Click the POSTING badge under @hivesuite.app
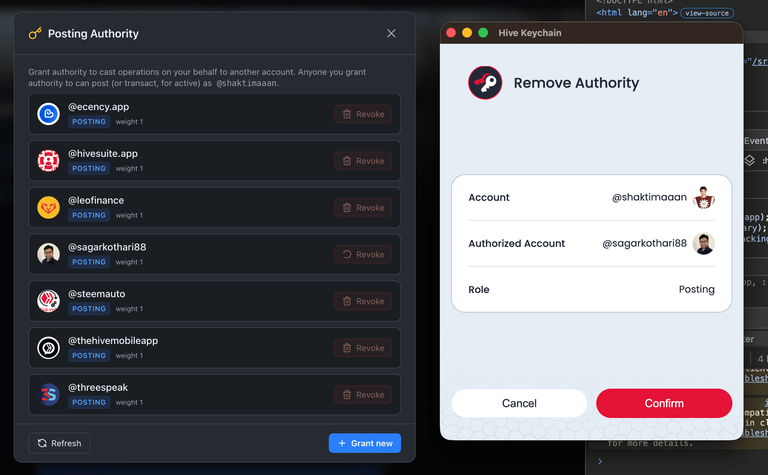Screen dimensions: 768x475 click(89, 168)
